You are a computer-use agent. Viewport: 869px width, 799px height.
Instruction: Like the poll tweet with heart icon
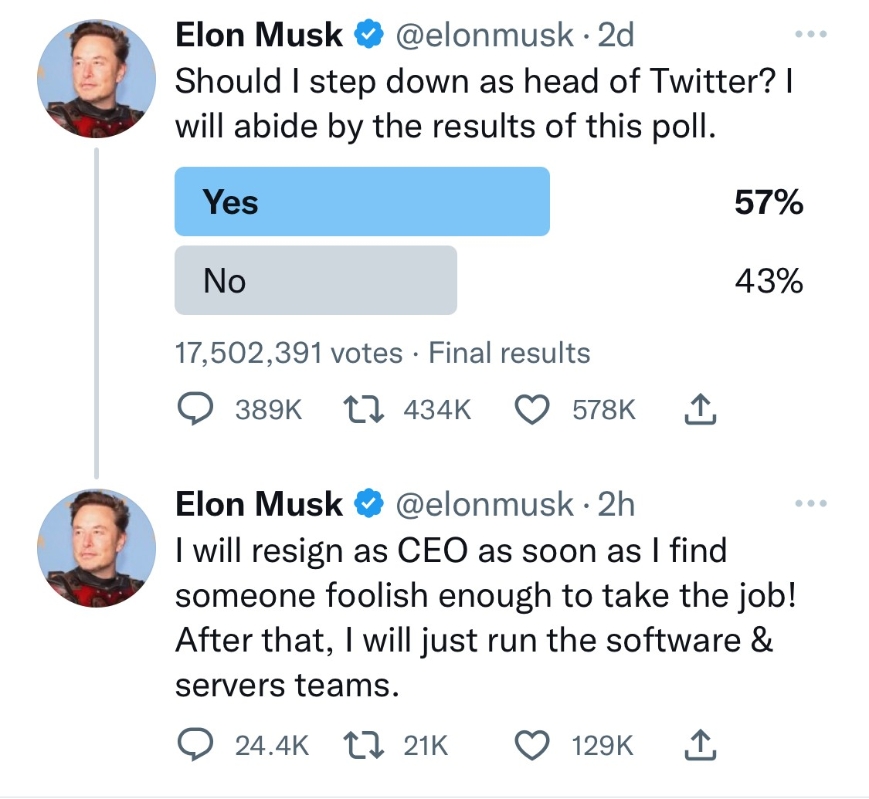pos(532,409)
